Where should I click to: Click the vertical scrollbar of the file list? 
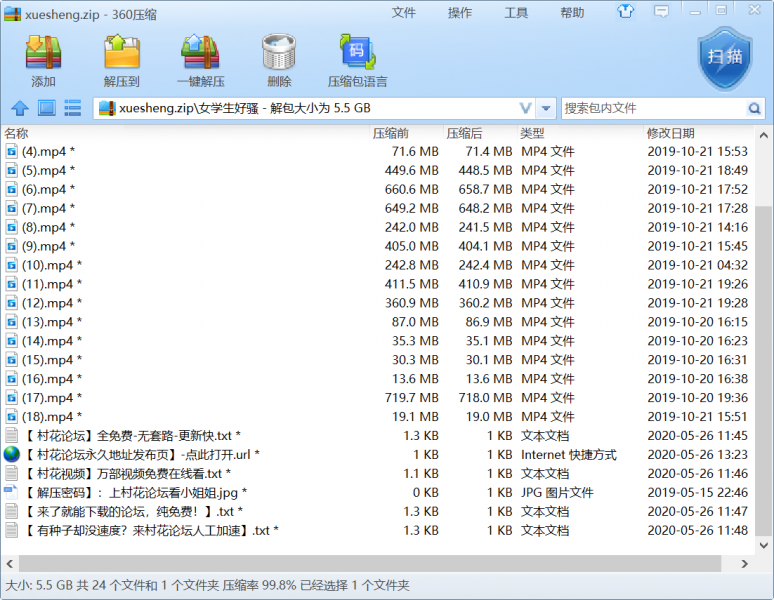[x=765, y=350]
